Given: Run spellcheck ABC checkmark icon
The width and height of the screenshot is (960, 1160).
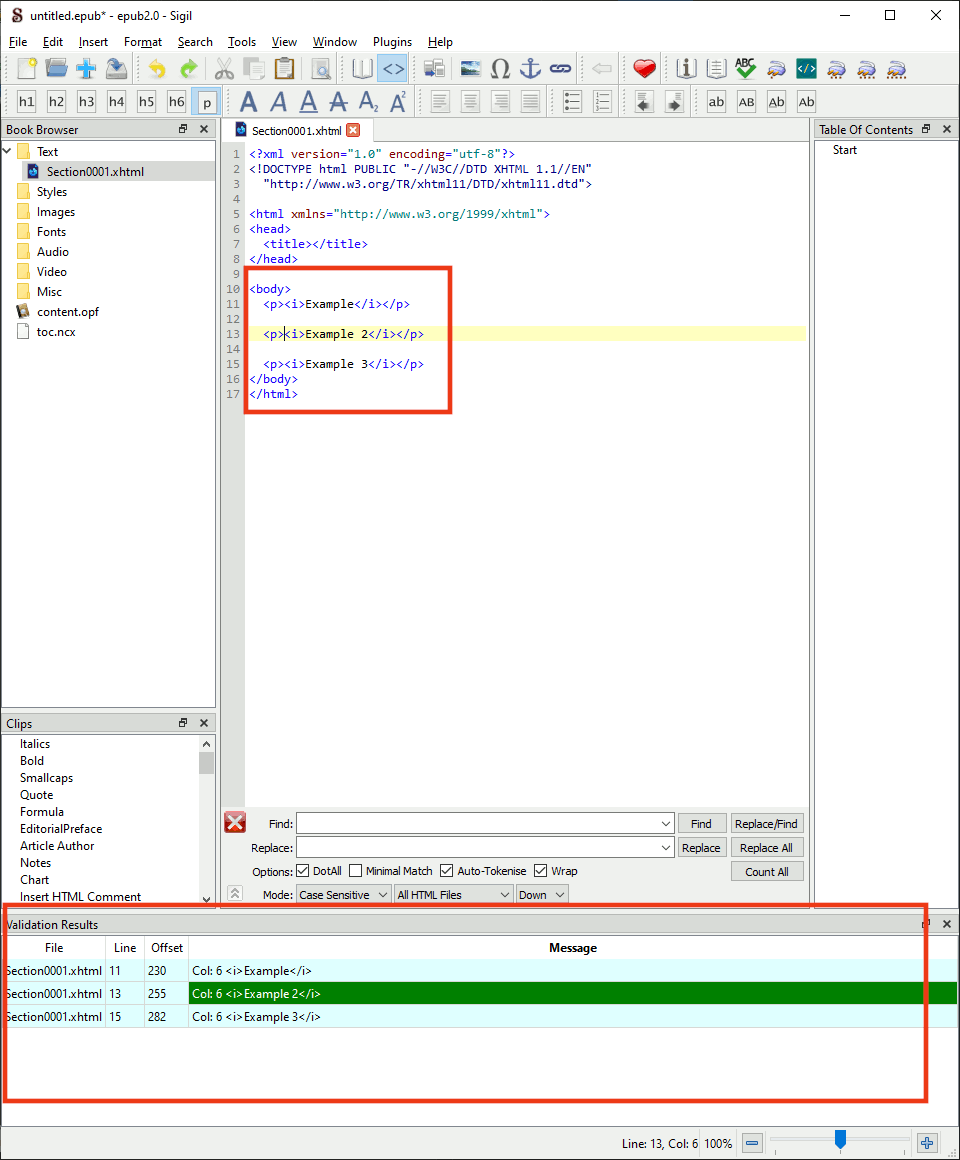Looking at the screenshot, I should [x=746, y=69].
